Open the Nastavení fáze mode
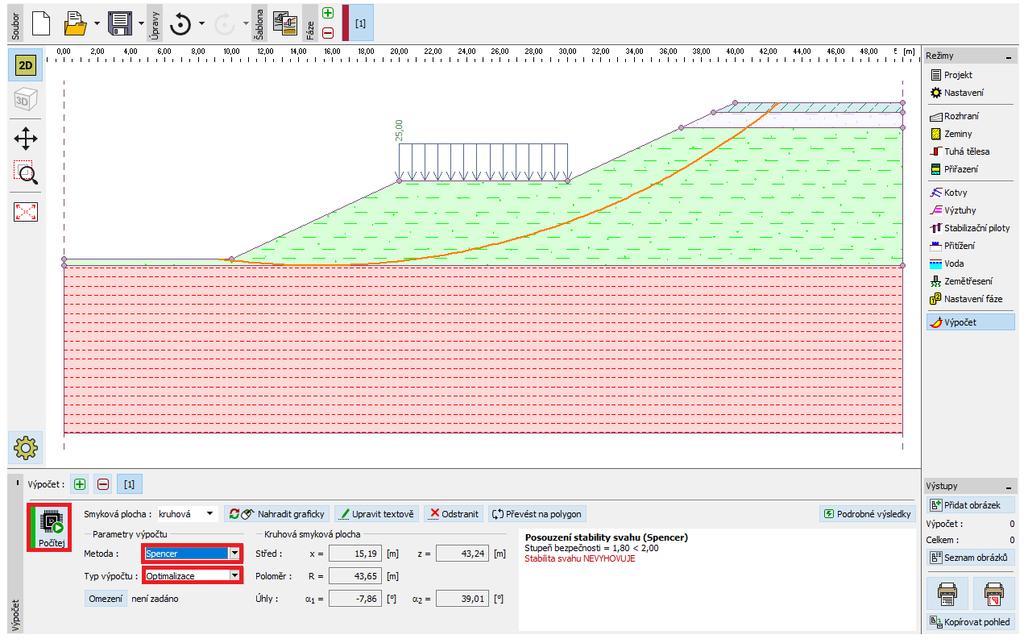Image resolution: width=1024 pixels, height=643 pixels. 970,299
